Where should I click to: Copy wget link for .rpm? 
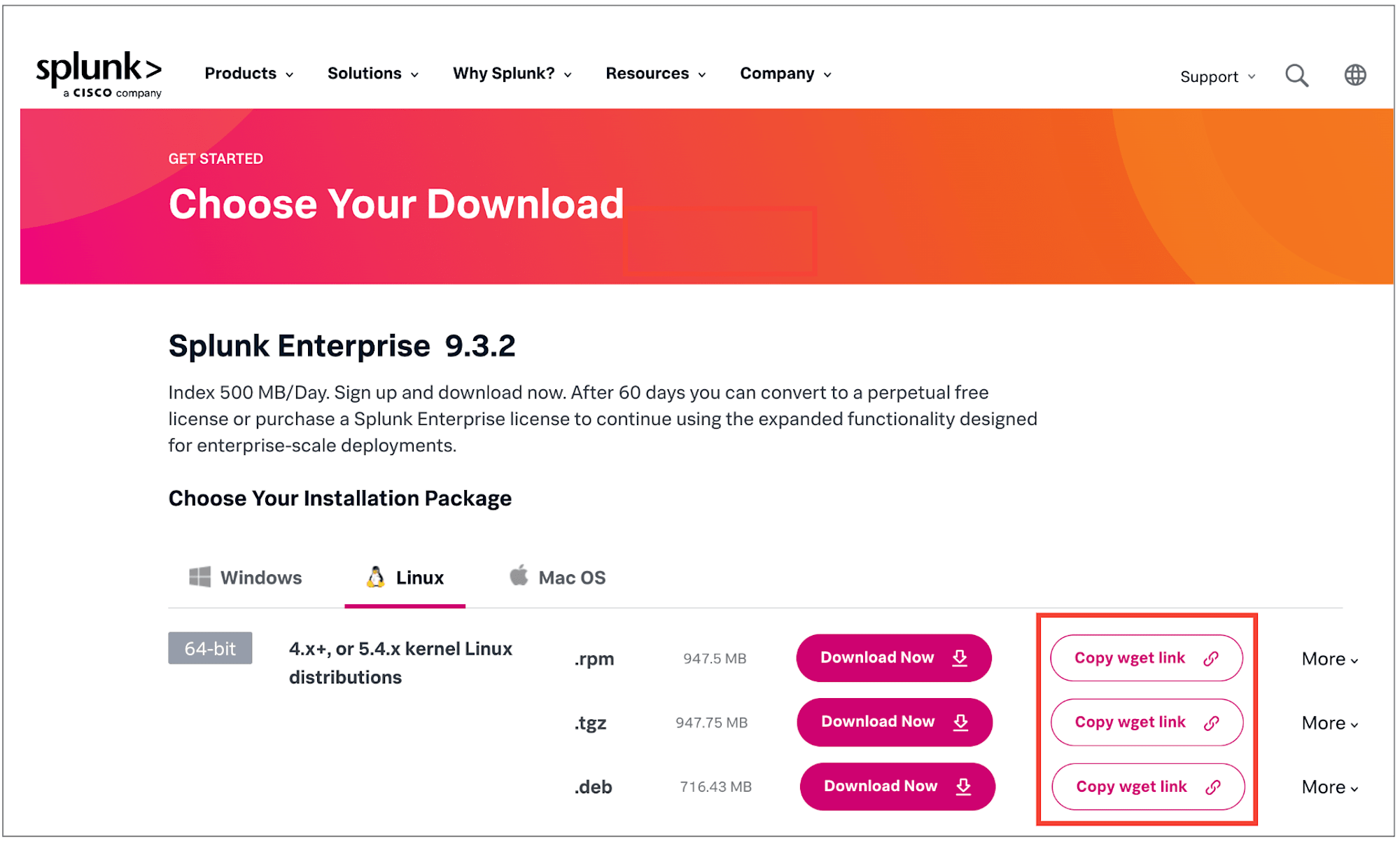click(x=1147, y=658)
